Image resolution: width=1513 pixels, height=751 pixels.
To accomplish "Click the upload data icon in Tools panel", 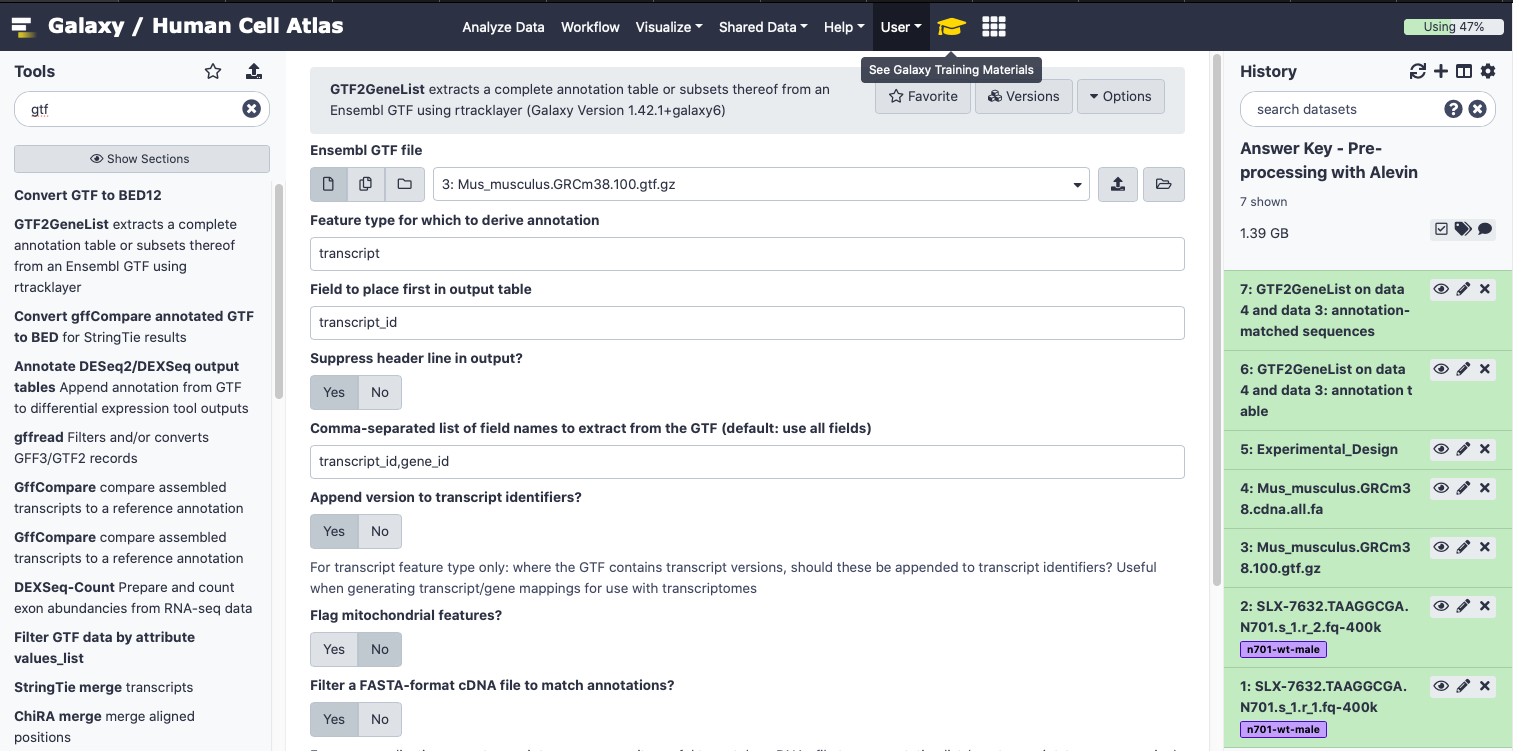I will tap(253, 71).
